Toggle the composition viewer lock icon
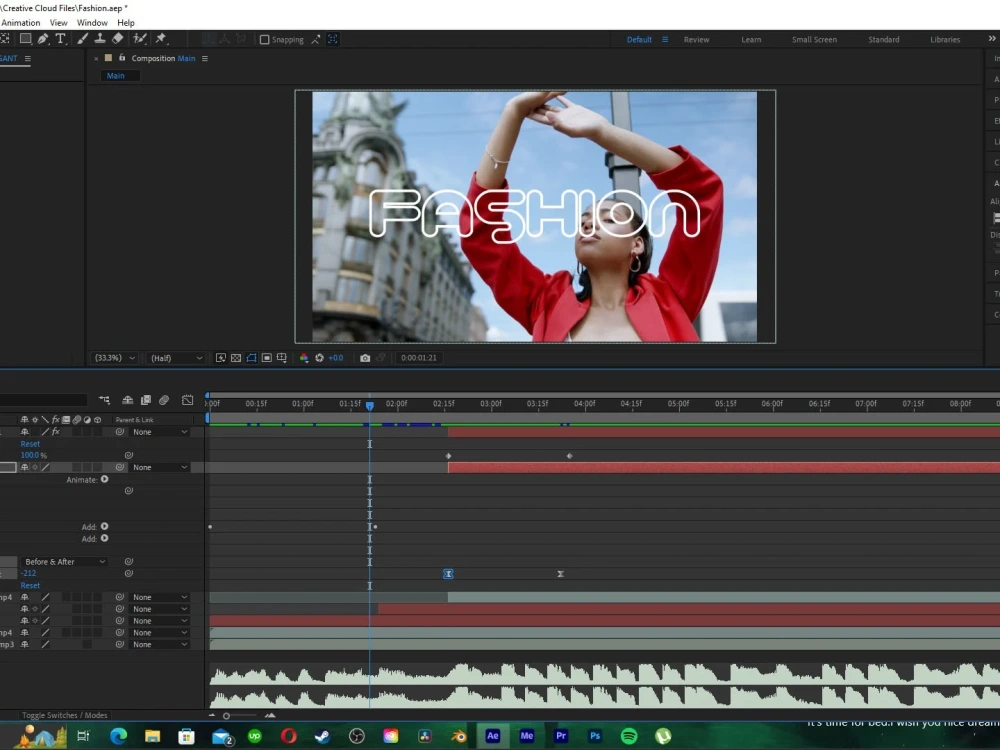1000x750 pixels. [x=122, y=57]
